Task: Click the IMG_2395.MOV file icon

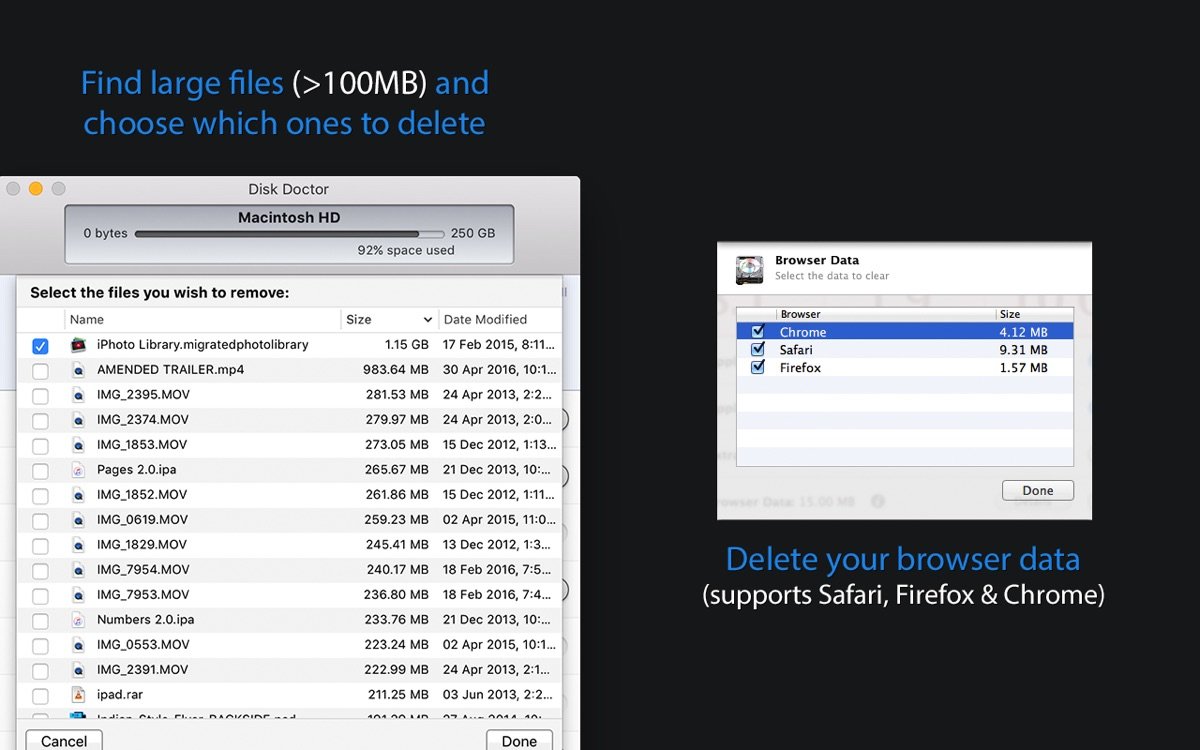Action: [x=79, y=395]
